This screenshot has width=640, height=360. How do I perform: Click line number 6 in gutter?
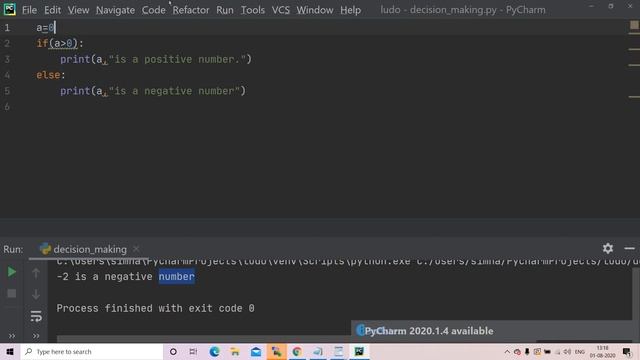7,107
